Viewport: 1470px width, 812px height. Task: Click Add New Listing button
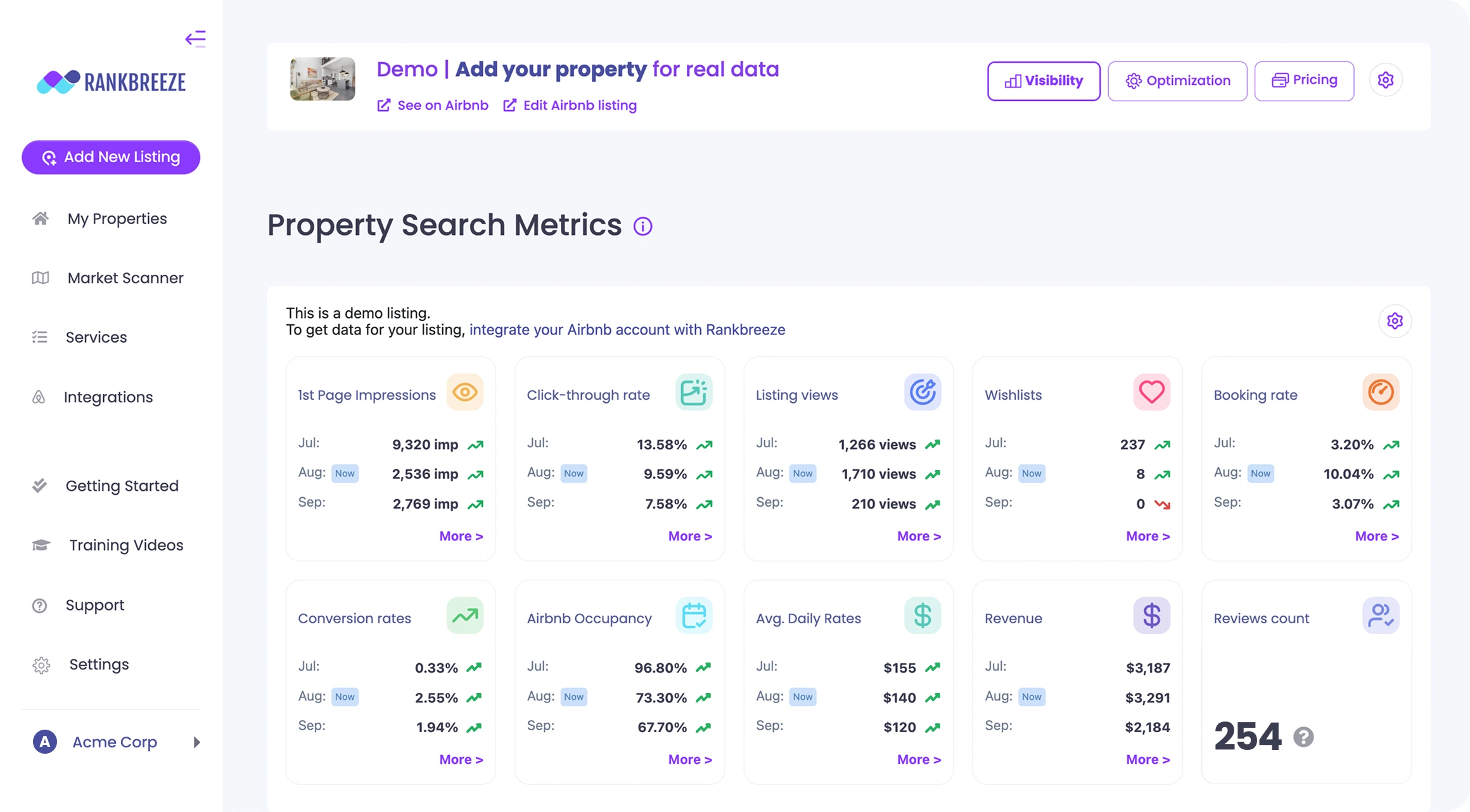pos(111,157)
